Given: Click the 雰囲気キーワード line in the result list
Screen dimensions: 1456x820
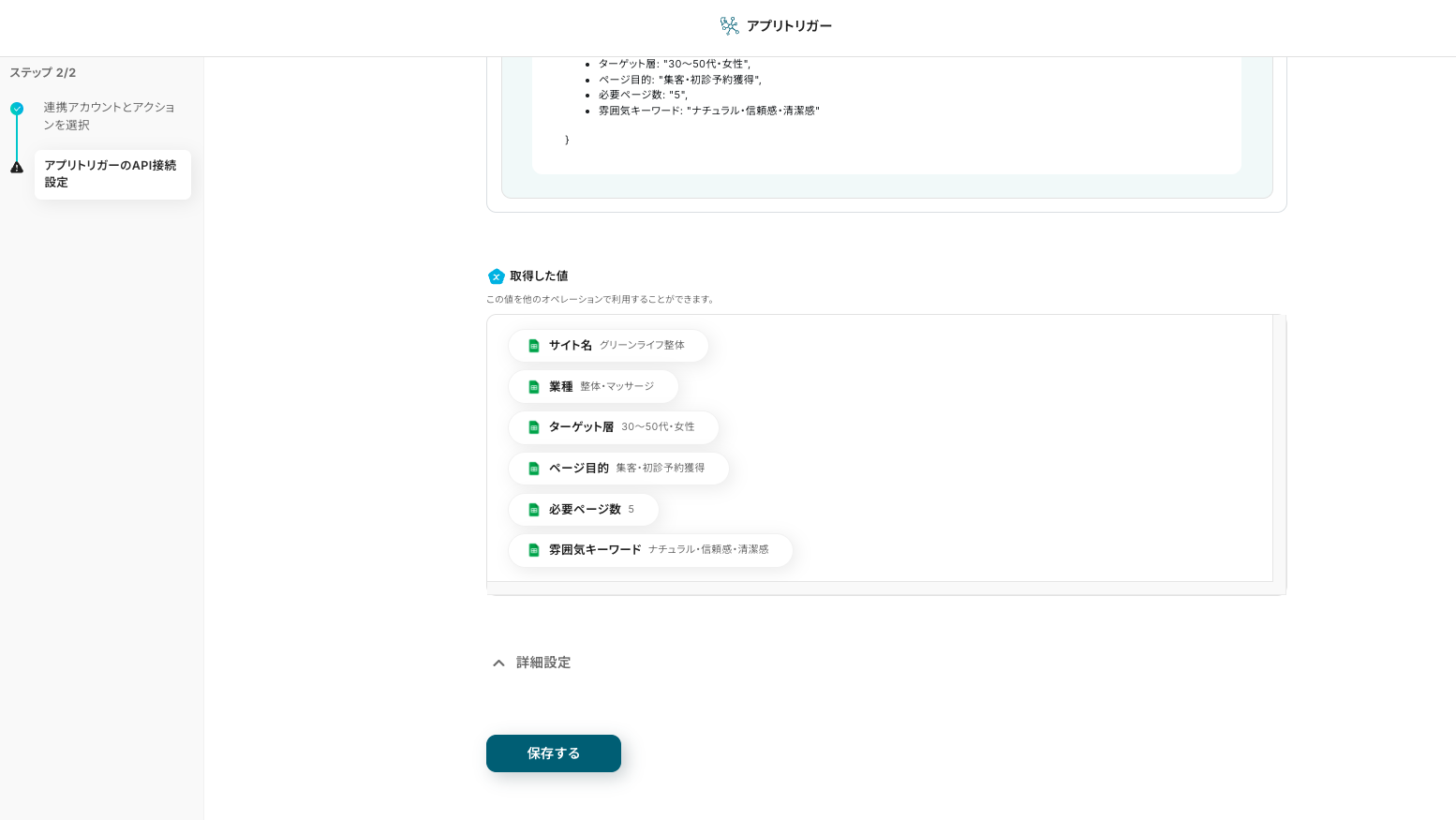Looking at the screenshot, I should coord(709,111).
